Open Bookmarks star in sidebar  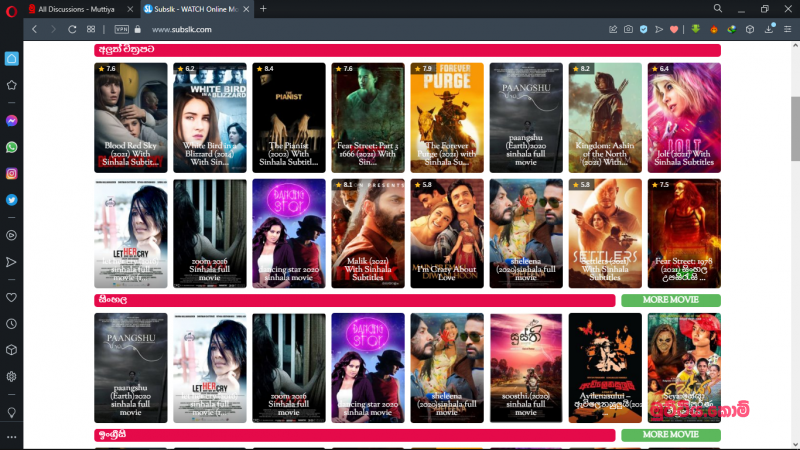point(12,85)
